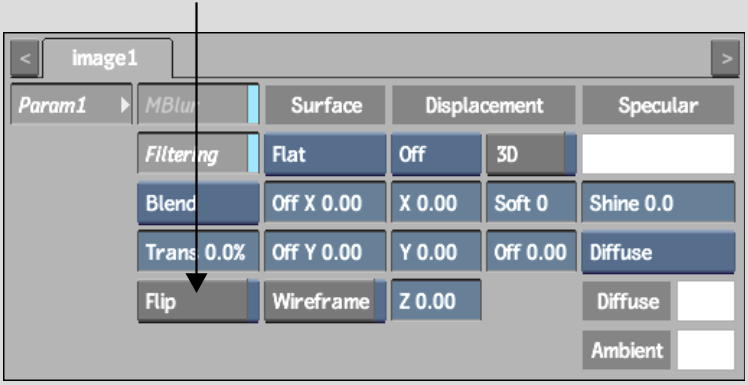This screenshot has width=748, height=385.
Task: Click the Trans 0.0% field
Action: [198, 251]
